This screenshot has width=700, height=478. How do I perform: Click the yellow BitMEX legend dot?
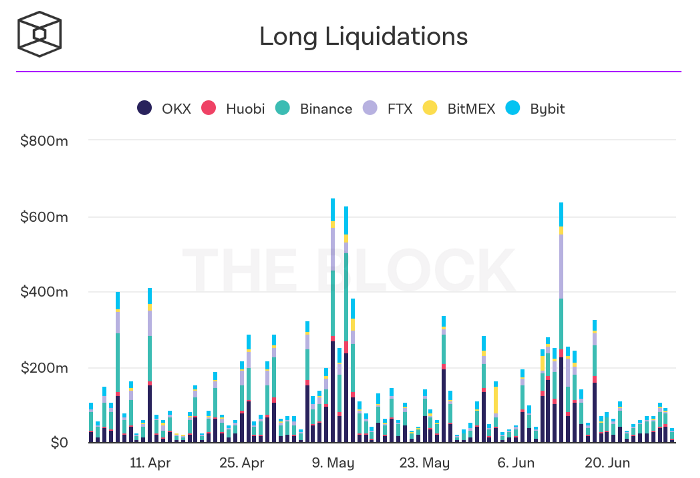(x=431, y=108)
